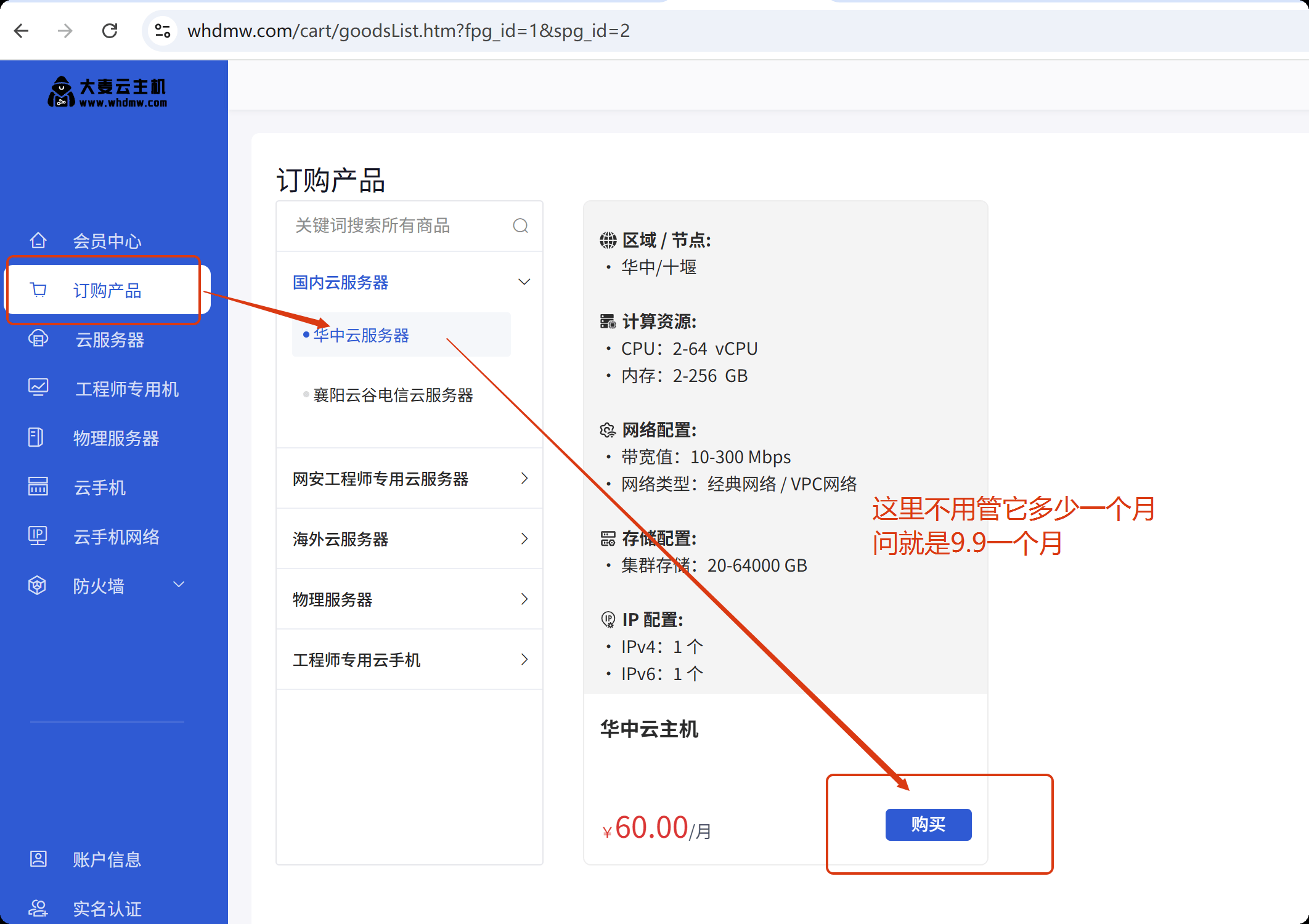Click the keyword product search field
The height and width of the screenshot is (924, 1309).
[394, 225]
